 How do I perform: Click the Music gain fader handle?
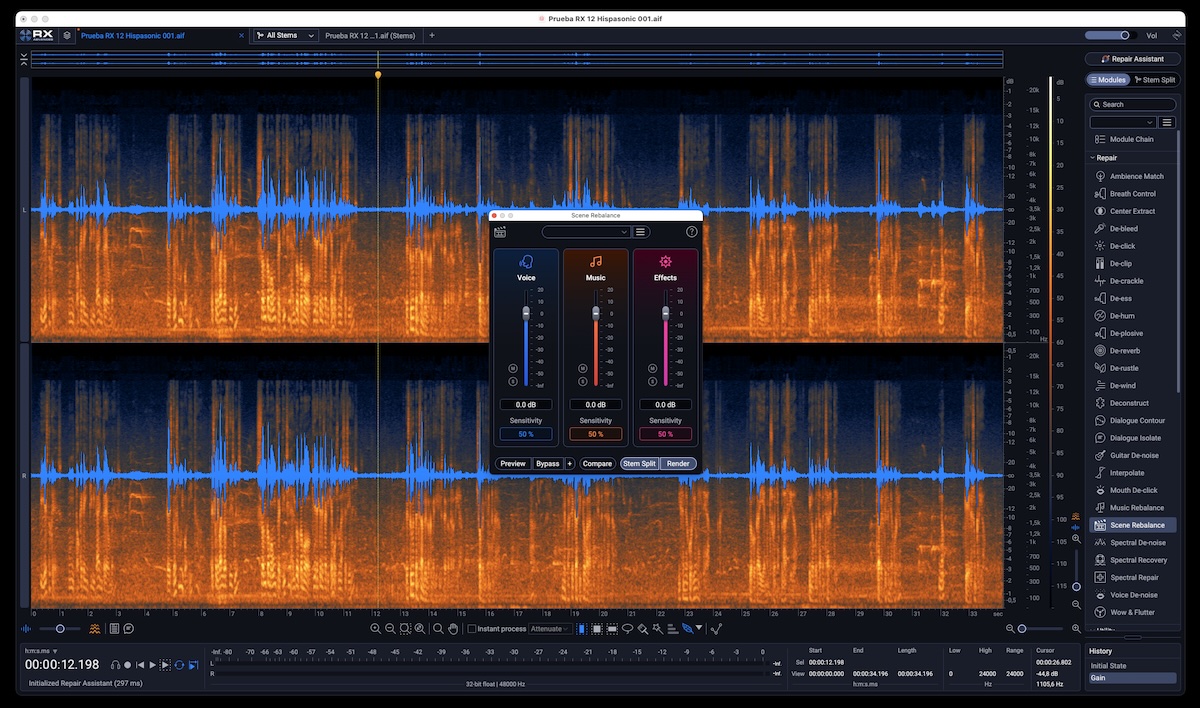596,312
